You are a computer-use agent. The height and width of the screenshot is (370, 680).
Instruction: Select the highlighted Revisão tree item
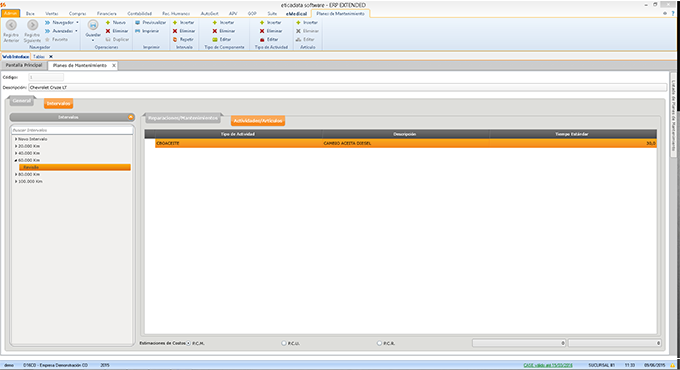click(x=75, y=167)
